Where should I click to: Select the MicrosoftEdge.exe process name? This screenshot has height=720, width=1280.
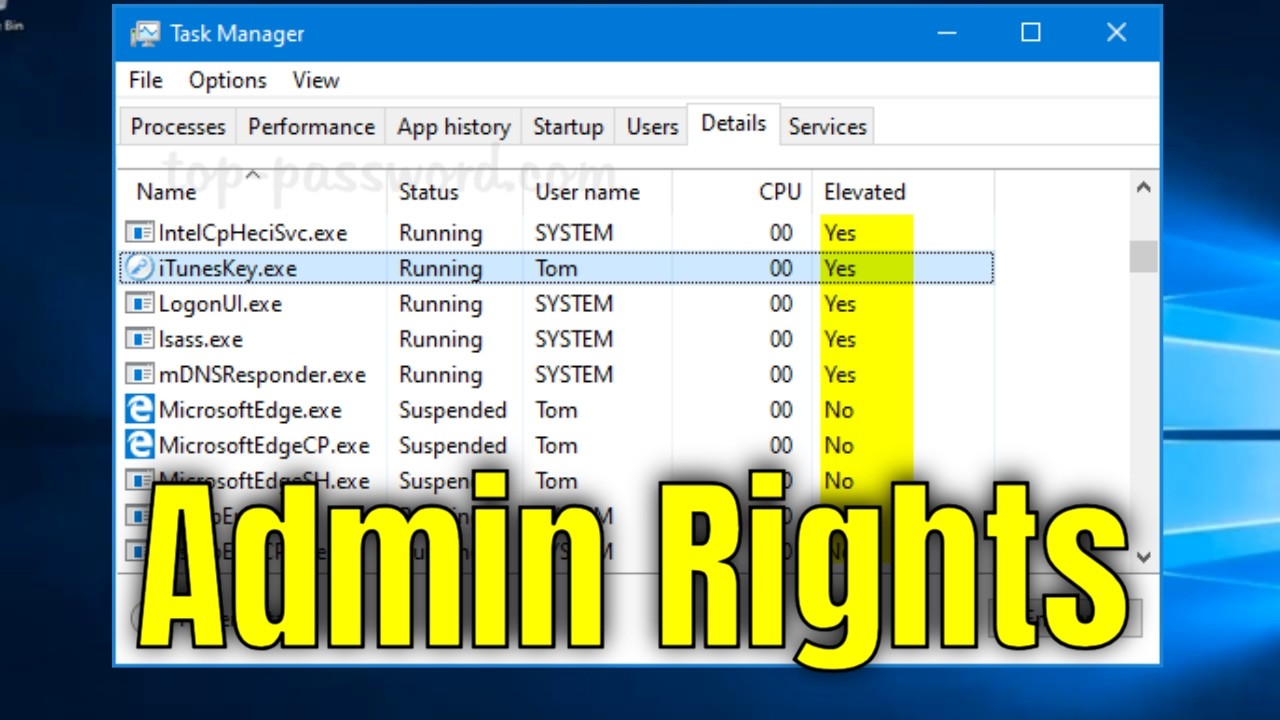[250, 410]
